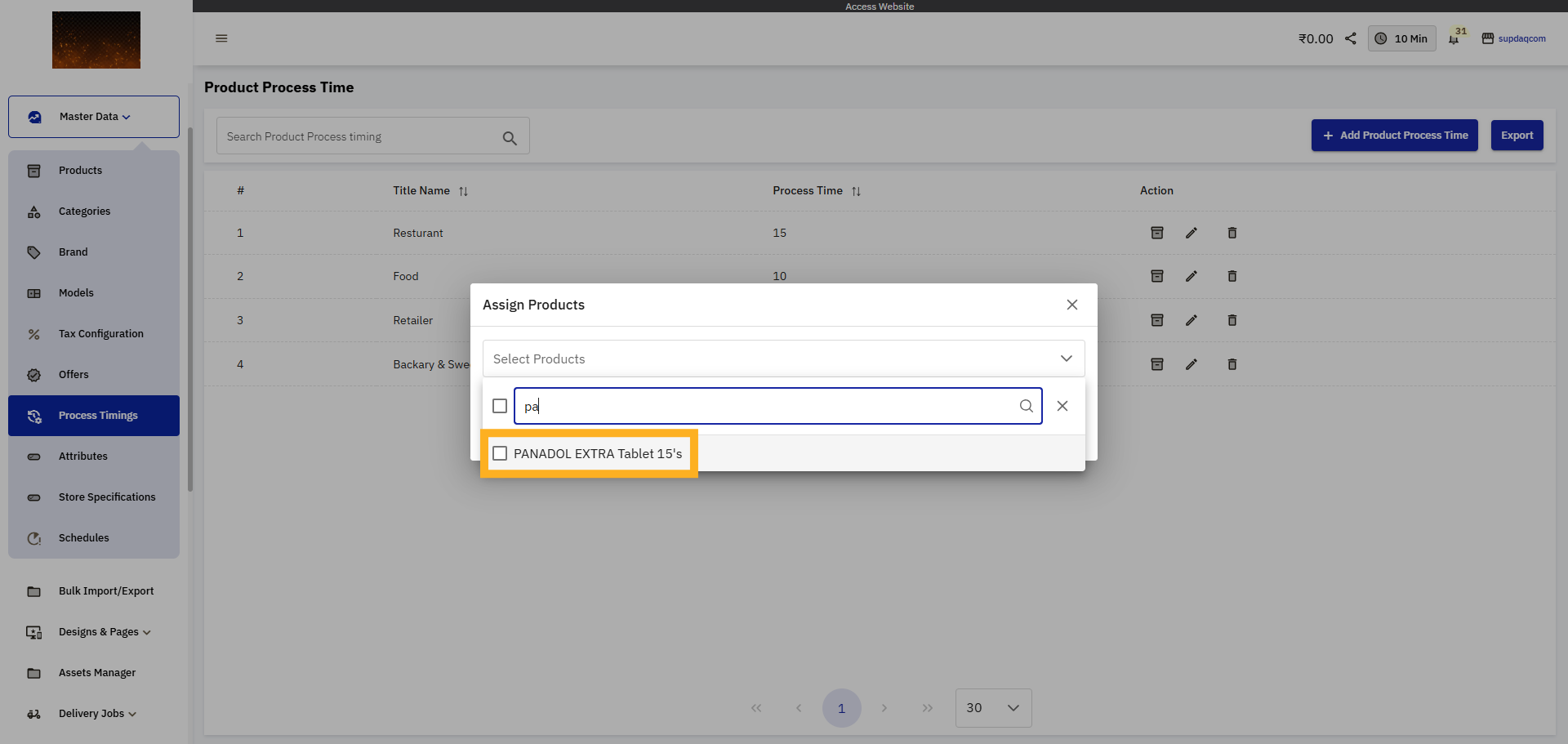Check the PANADOL EXTRA Tablet 15's checkbox
Screen dimensions: 1568x744
click(x=500, y=453)
